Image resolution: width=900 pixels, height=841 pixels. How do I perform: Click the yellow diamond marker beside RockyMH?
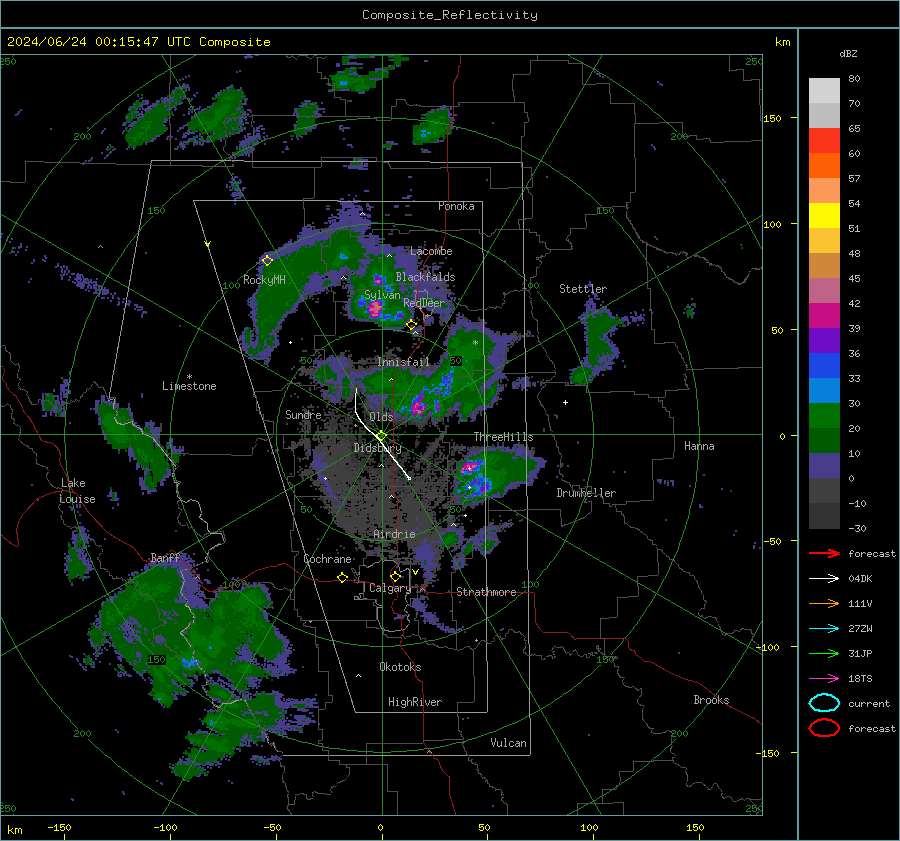[267, 261]
